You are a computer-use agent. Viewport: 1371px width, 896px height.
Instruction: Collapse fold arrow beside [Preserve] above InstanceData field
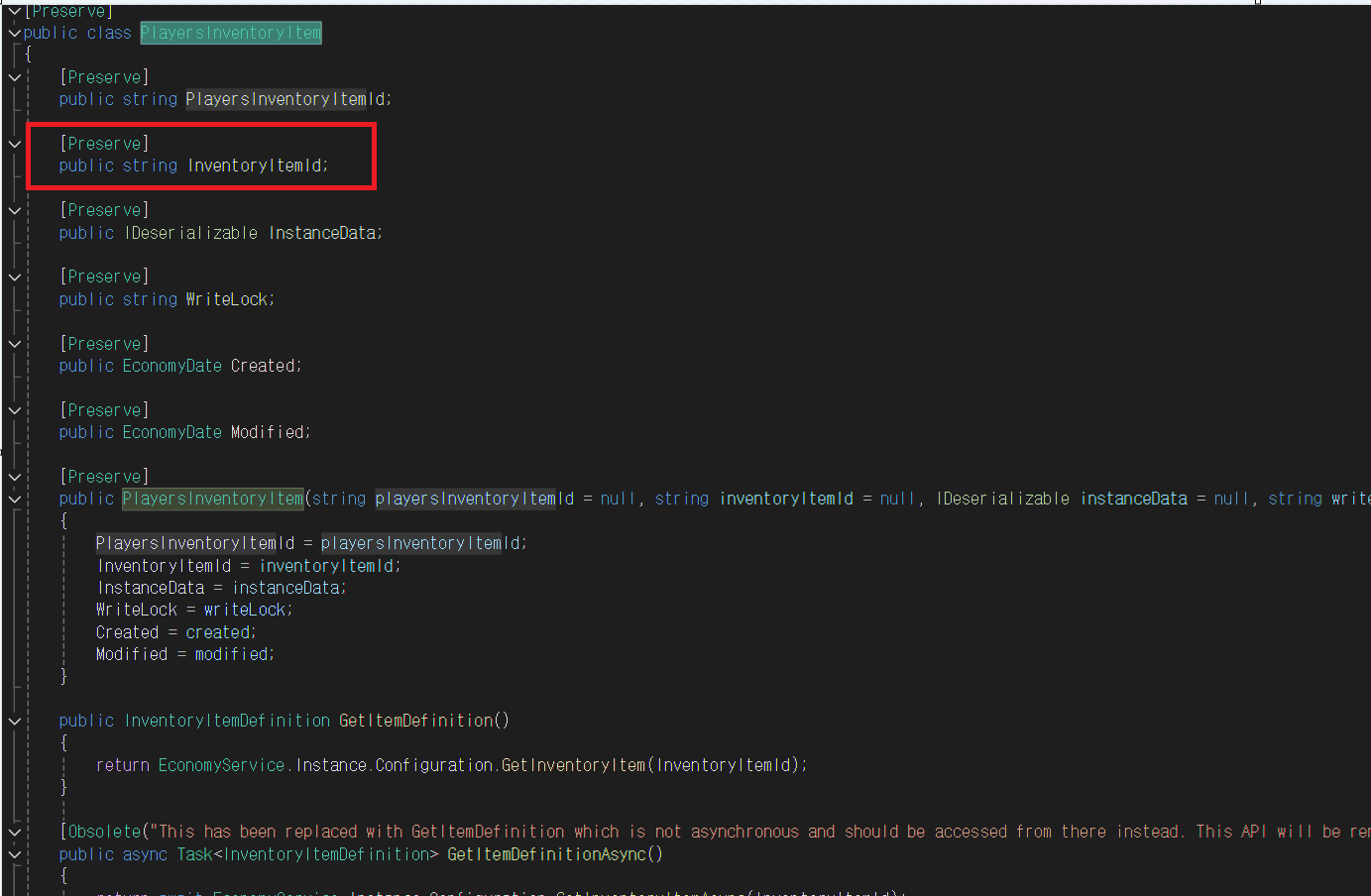(x=15, y=210)
